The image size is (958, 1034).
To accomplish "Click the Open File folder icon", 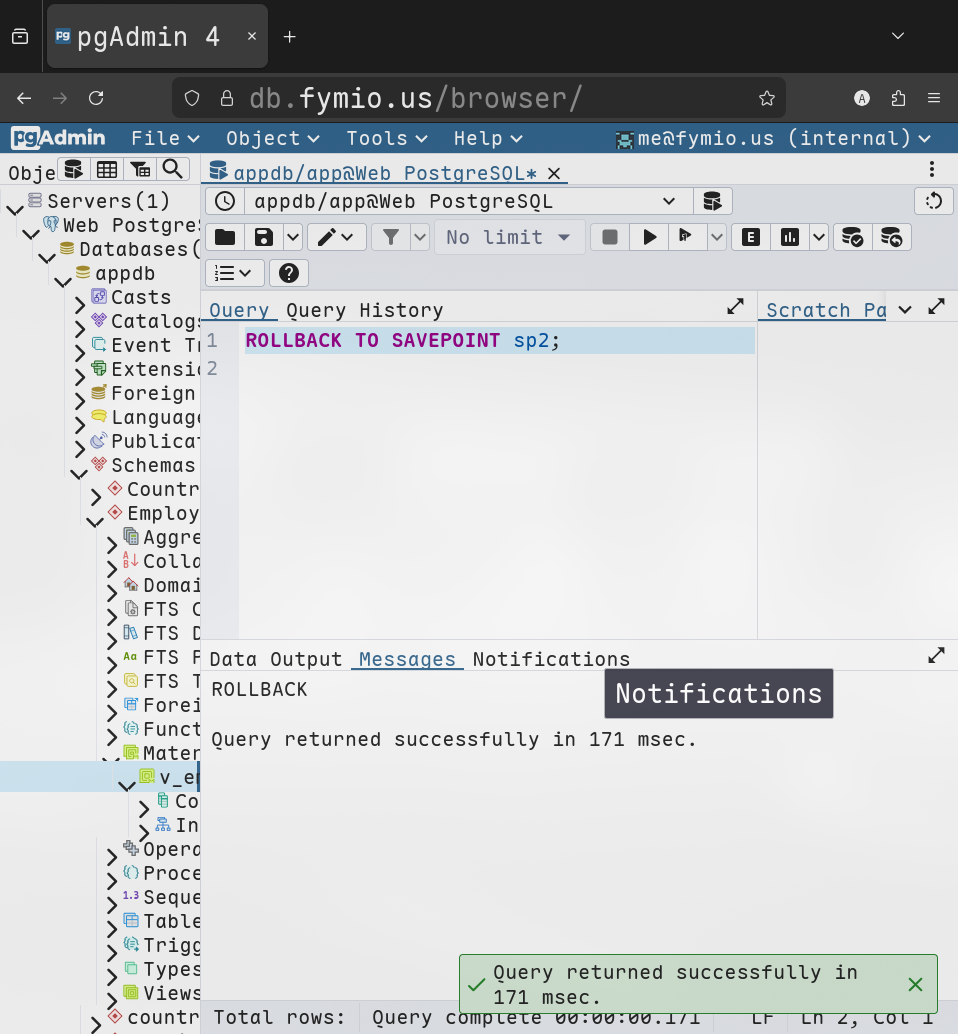I will coord(225,237).
